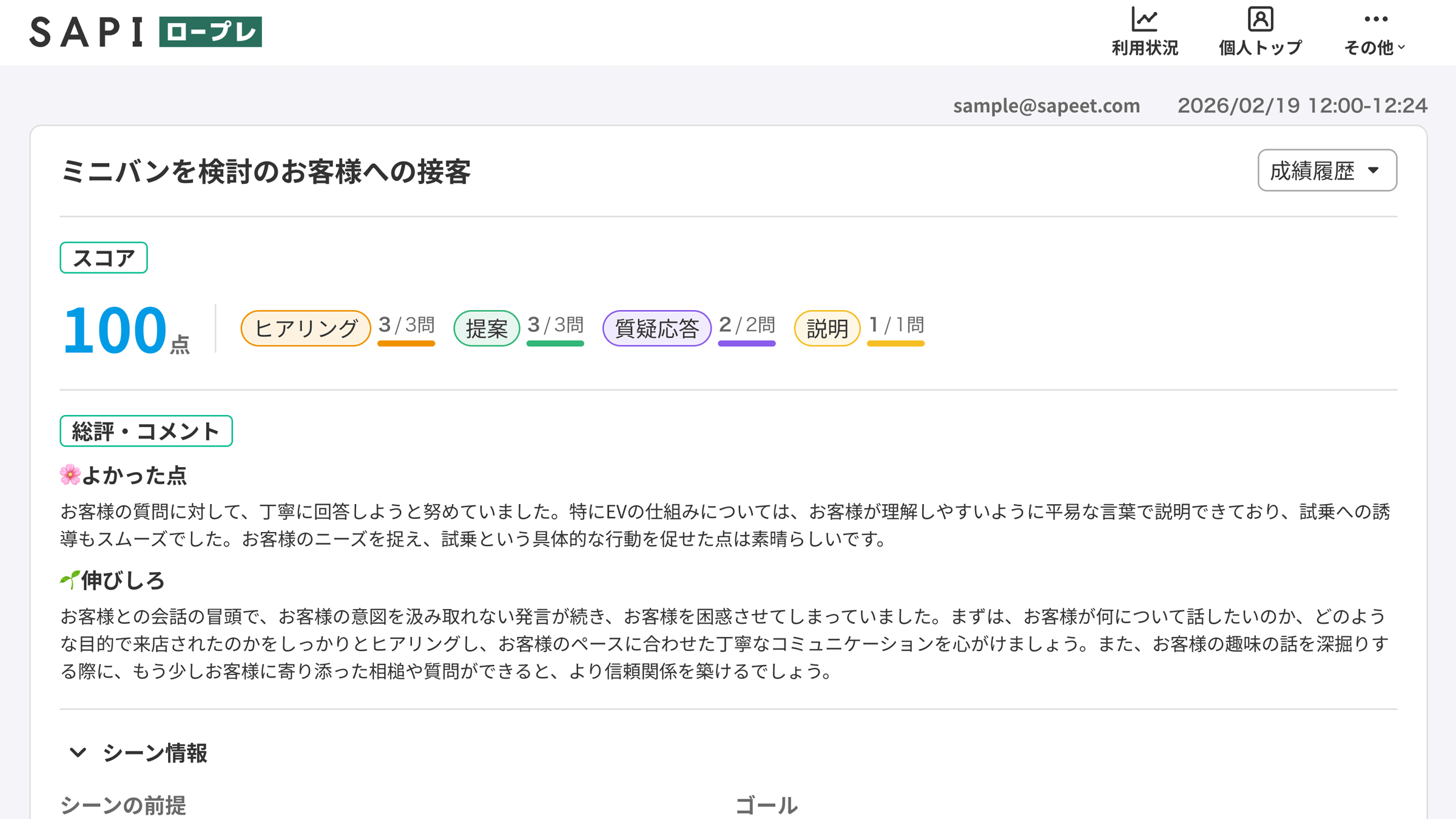Screen dimensions: 1456x819
Task: Click the sample@sapeet.com email link
Action: [1046, 106]
